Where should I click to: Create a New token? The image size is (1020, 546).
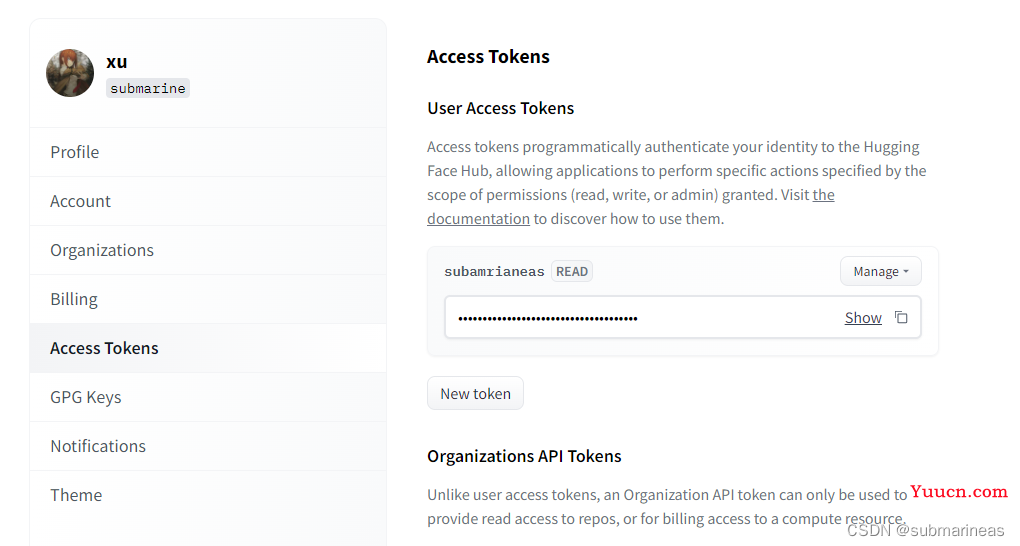coord(476,394)
